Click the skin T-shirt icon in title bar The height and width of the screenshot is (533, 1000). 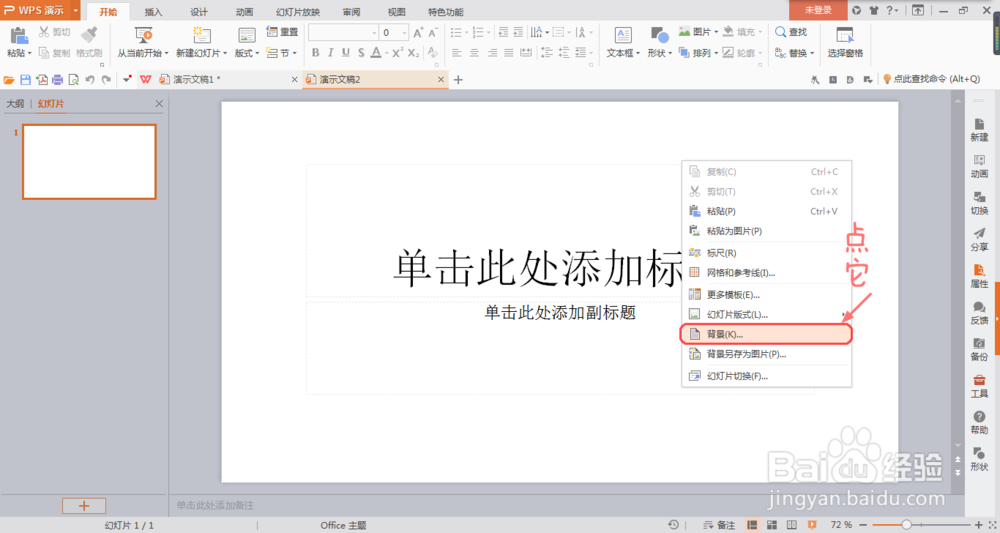[x=873, y=10]
